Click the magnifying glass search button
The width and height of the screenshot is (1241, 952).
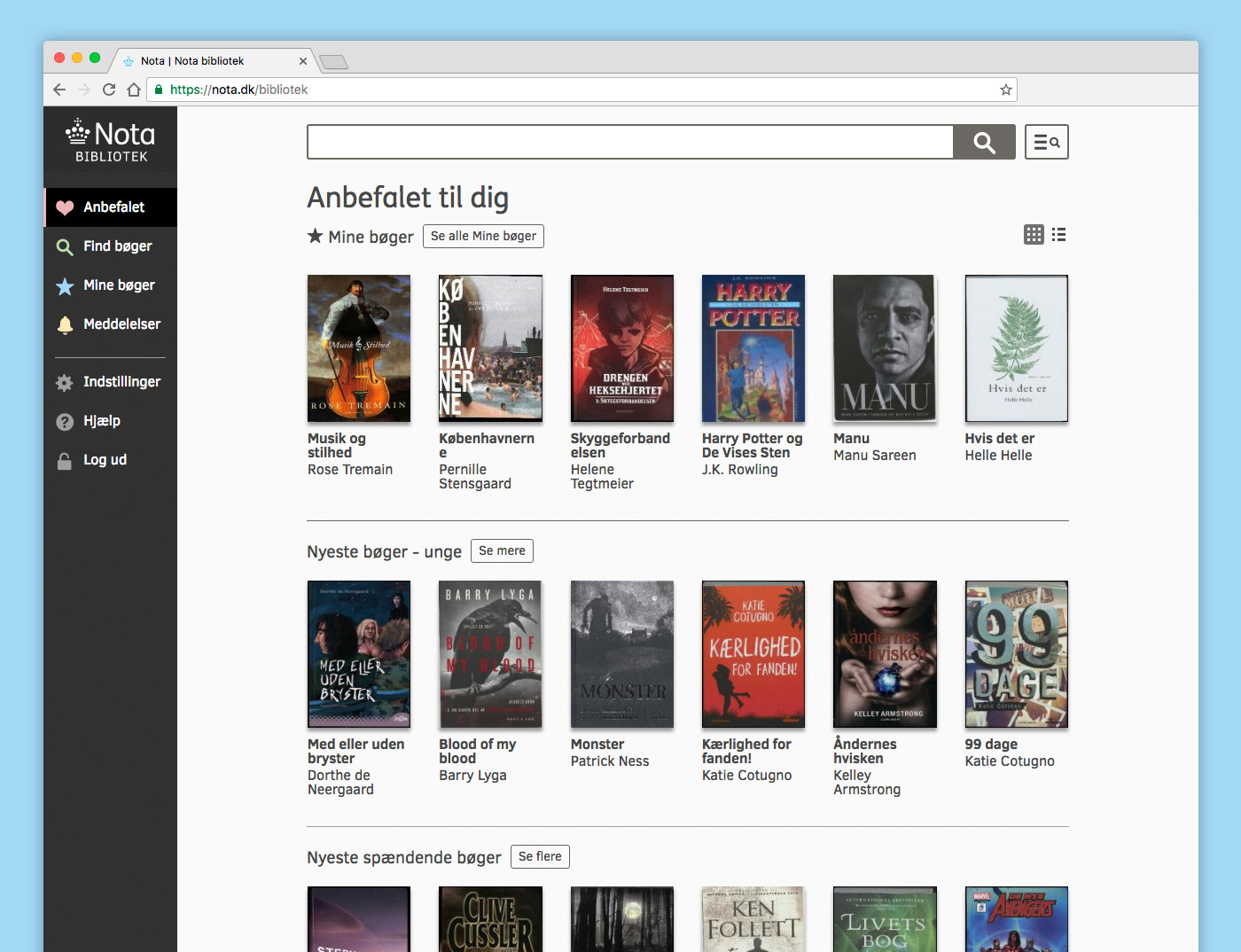[984, 142]
